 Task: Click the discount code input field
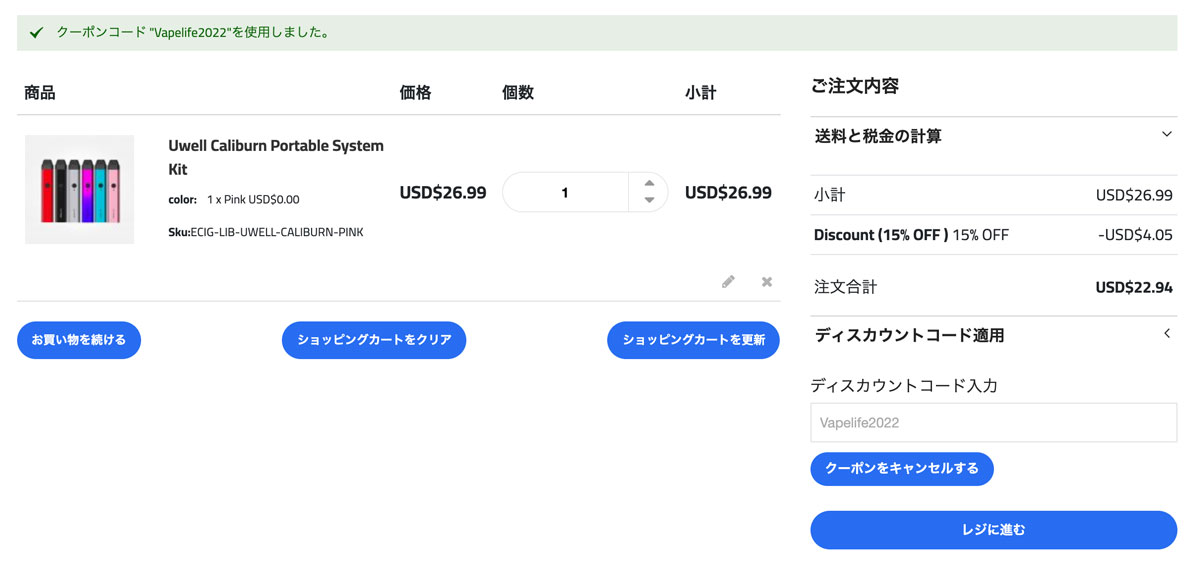tap(994, 423)
